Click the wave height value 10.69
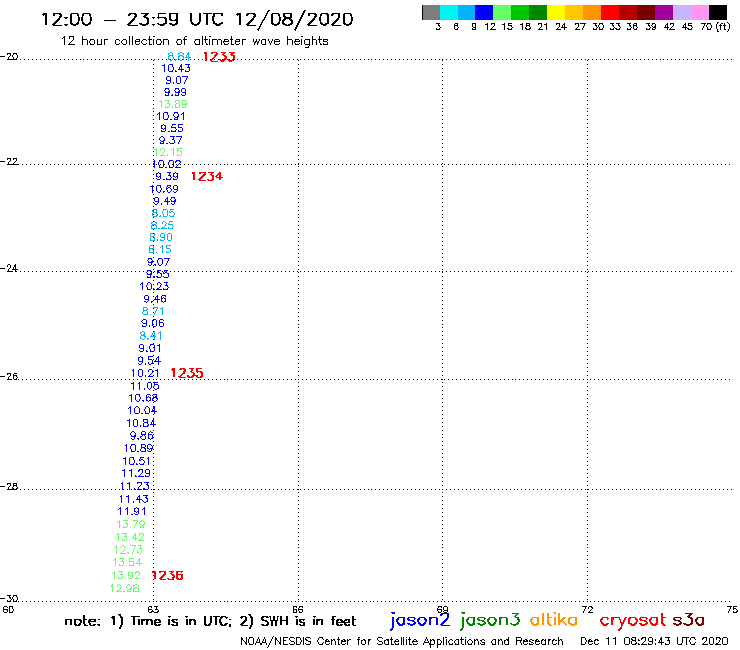Image resolution: width=740 pixels, height=650 pixels. (164, 189)
